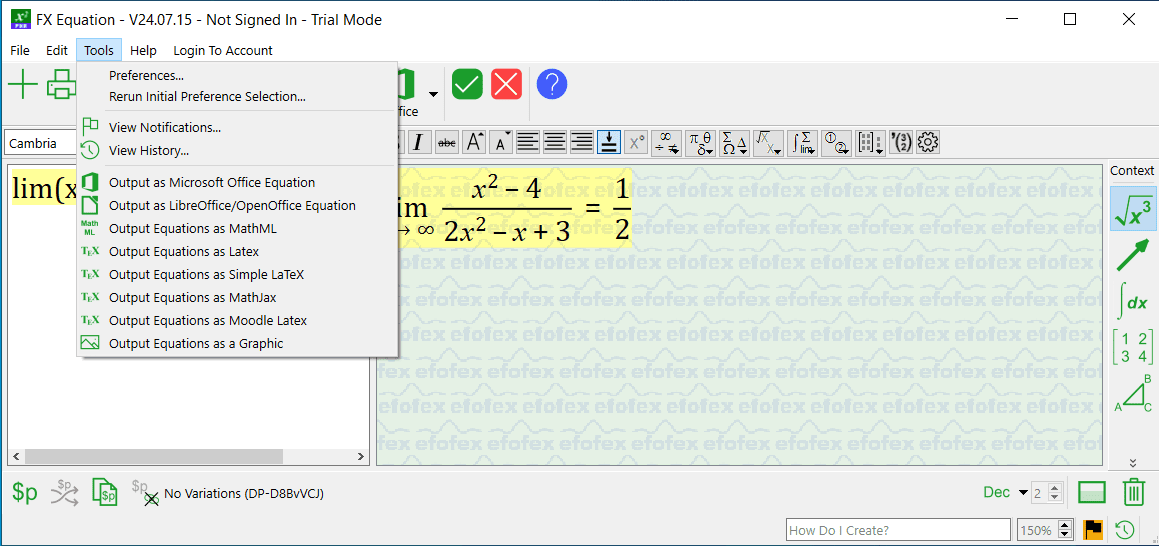Screen dimensions: 1159x546
Task: Open the integral and limit templates dropdown
Action: pos(803,142)
